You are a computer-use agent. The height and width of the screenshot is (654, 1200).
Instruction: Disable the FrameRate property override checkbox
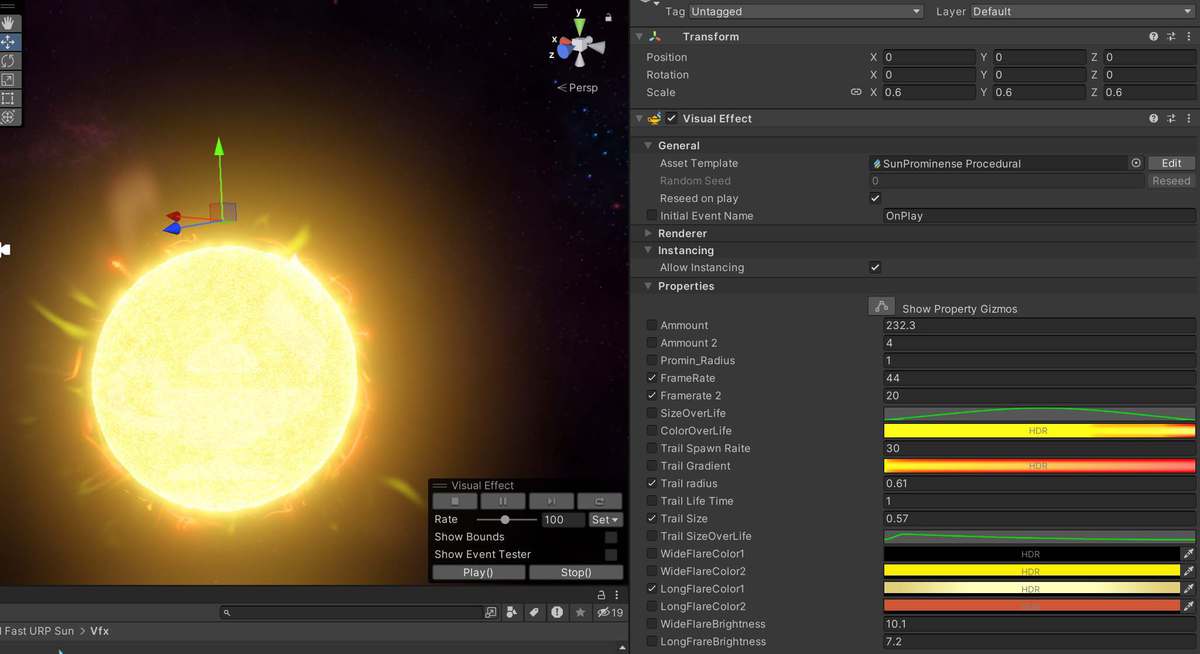pos(652,378)
